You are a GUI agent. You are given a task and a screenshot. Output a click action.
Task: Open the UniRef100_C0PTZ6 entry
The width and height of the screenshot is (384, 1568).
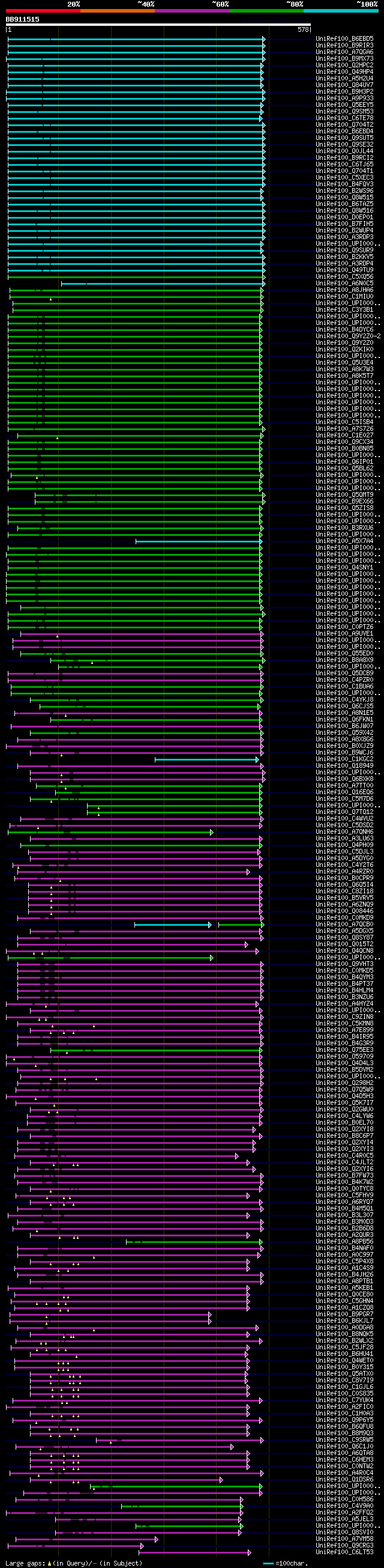(344, 627)
